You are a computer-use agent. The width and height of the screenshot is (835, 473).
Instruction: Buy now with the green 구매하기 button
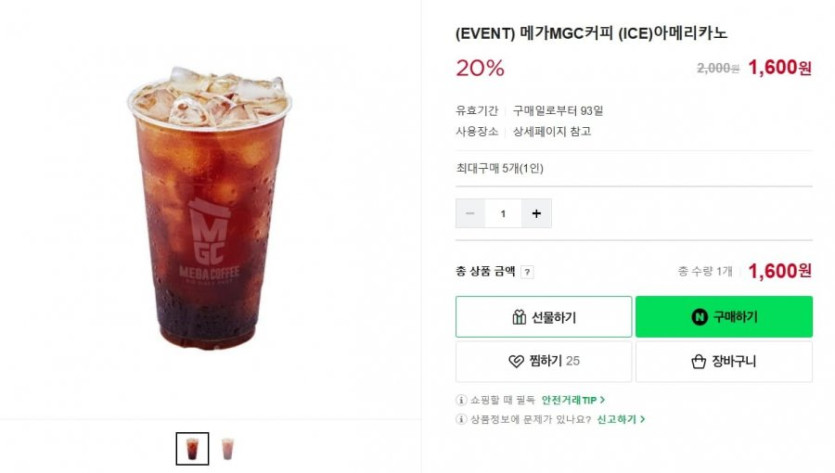coord(724,317)
